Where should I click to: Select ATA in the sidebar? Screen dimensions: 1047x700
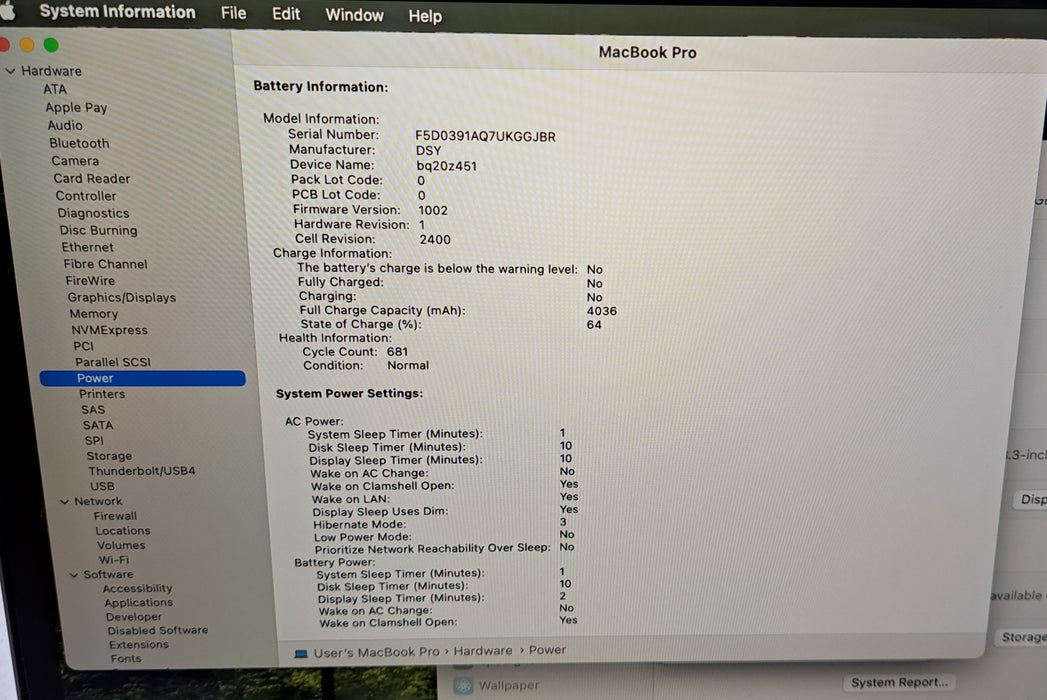(x=55, y=89)
